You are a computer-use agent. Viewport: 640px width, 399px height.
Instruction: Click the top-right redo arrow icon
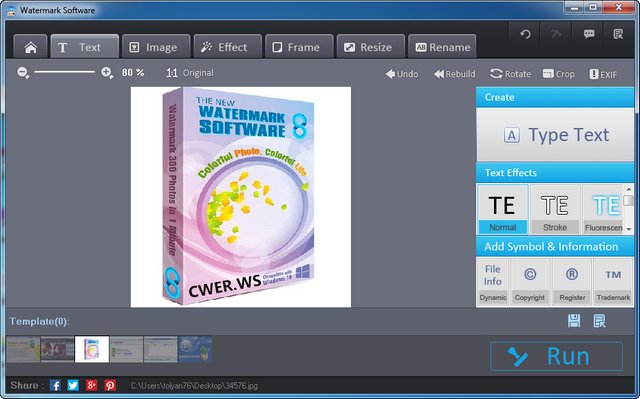(x=556, y=34)
